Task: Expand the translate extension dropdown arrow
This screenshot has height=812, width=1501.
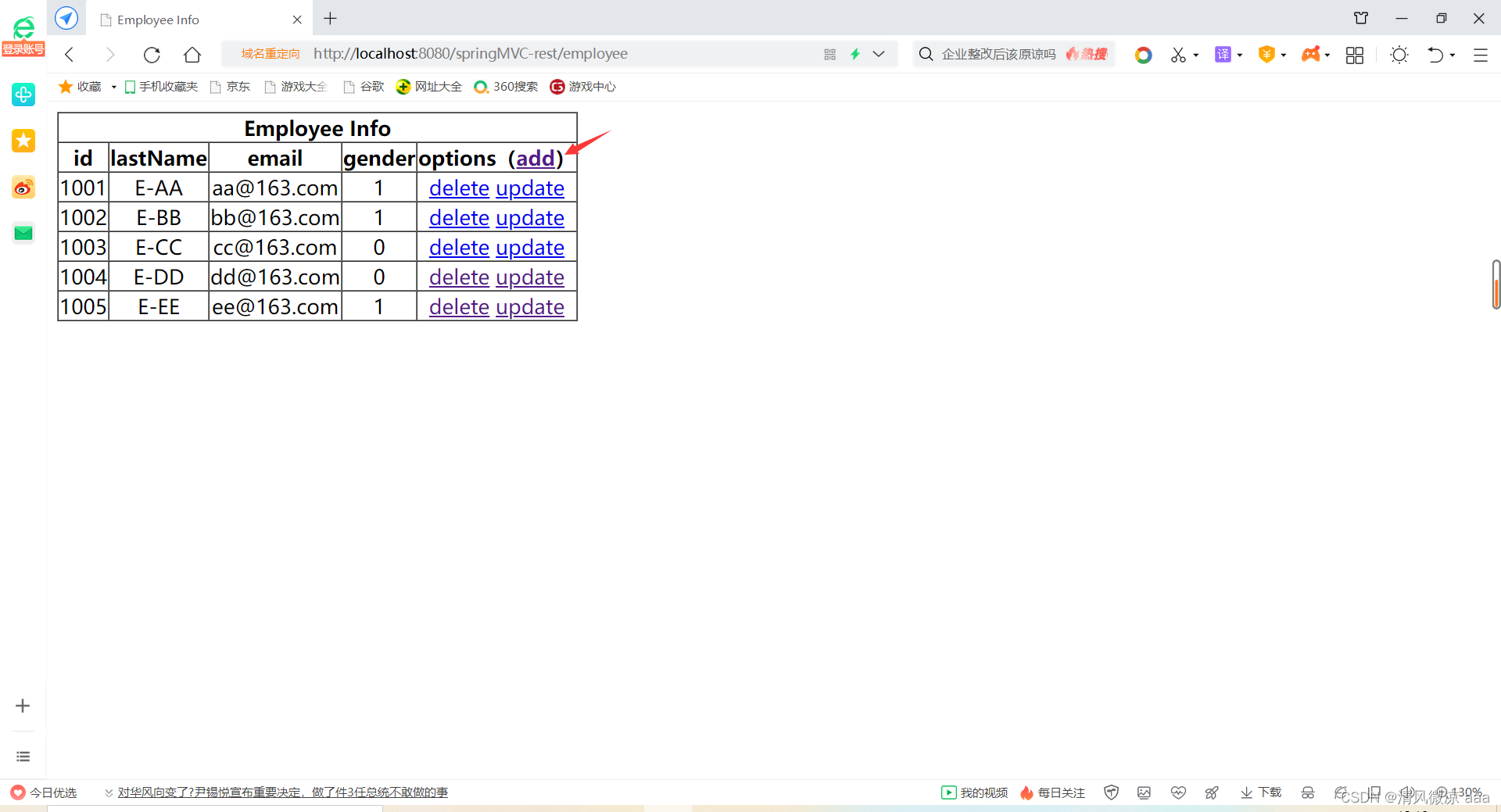Action: coord(1240,55)
